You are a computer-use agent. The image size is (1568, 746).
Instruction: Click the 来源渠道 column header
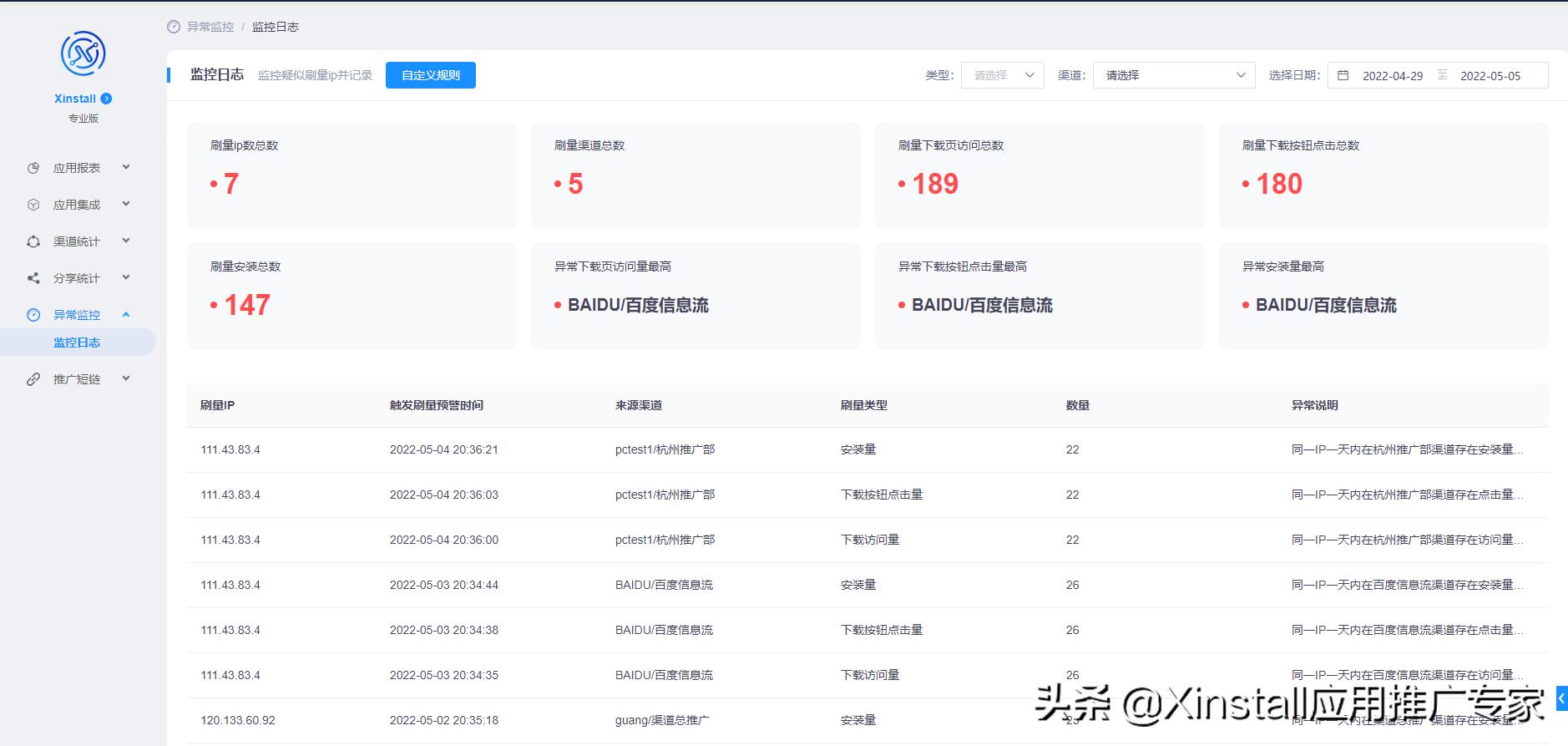pyautogui.click(x=639, y=405)
